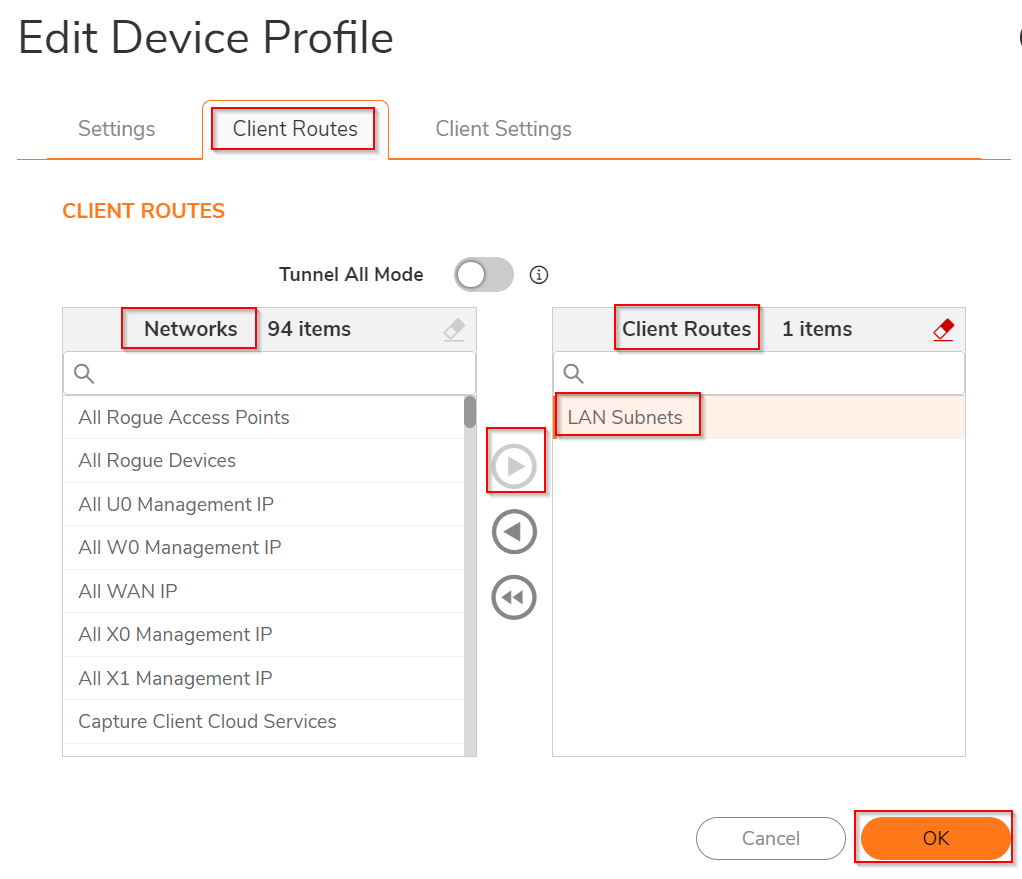Select LAN Subnets in Client Routes list
The width and height of the screenshot is (1022, 879).
tap(625, 417)
